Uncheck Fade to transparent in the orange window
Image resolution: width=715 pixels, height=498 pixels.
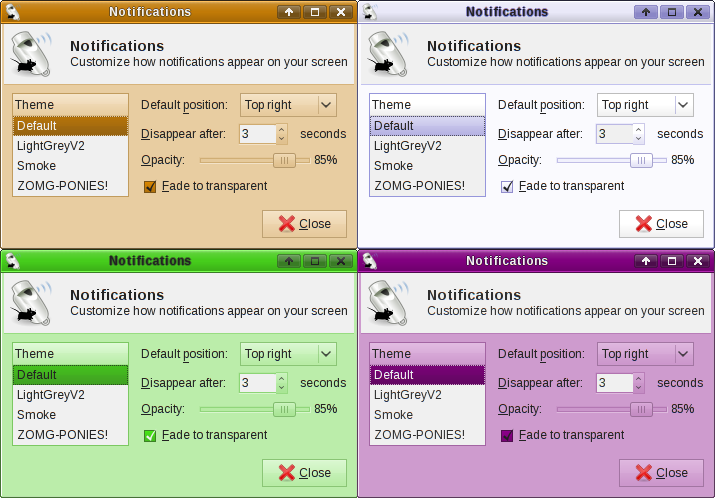[x=150, y=187]
